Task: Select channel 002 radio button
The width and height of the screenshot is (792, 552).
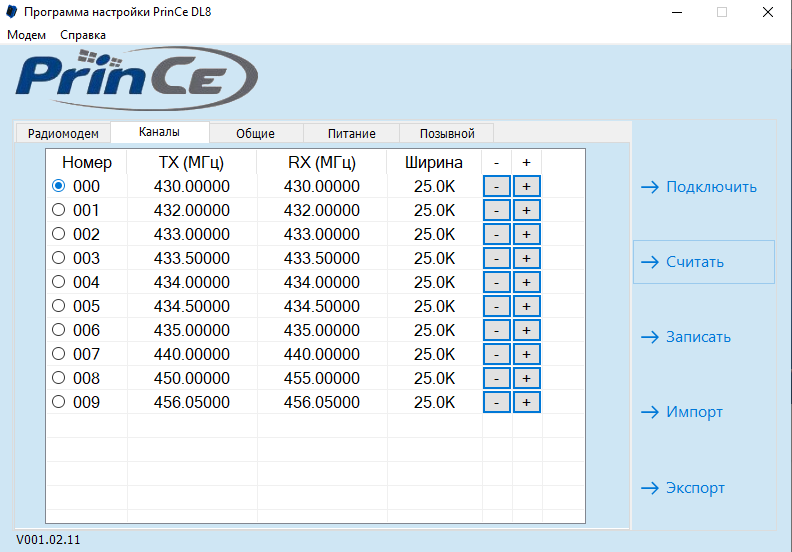Action: 59,234
